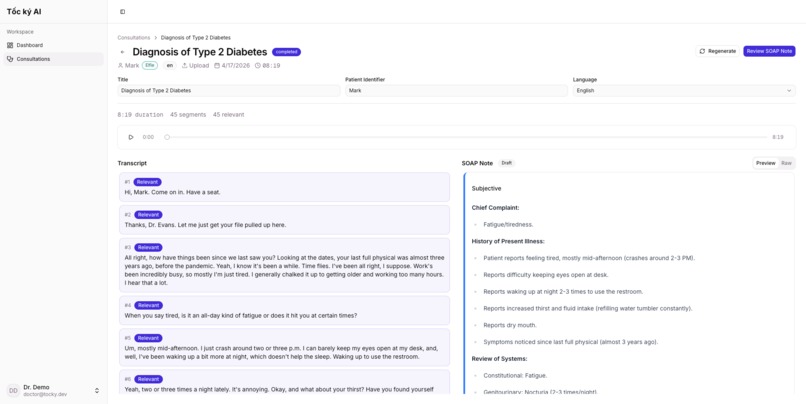Click the Draft badge beside SOAP Note
The width and height of the screenshot is (806, 404).
click(506, 163)
